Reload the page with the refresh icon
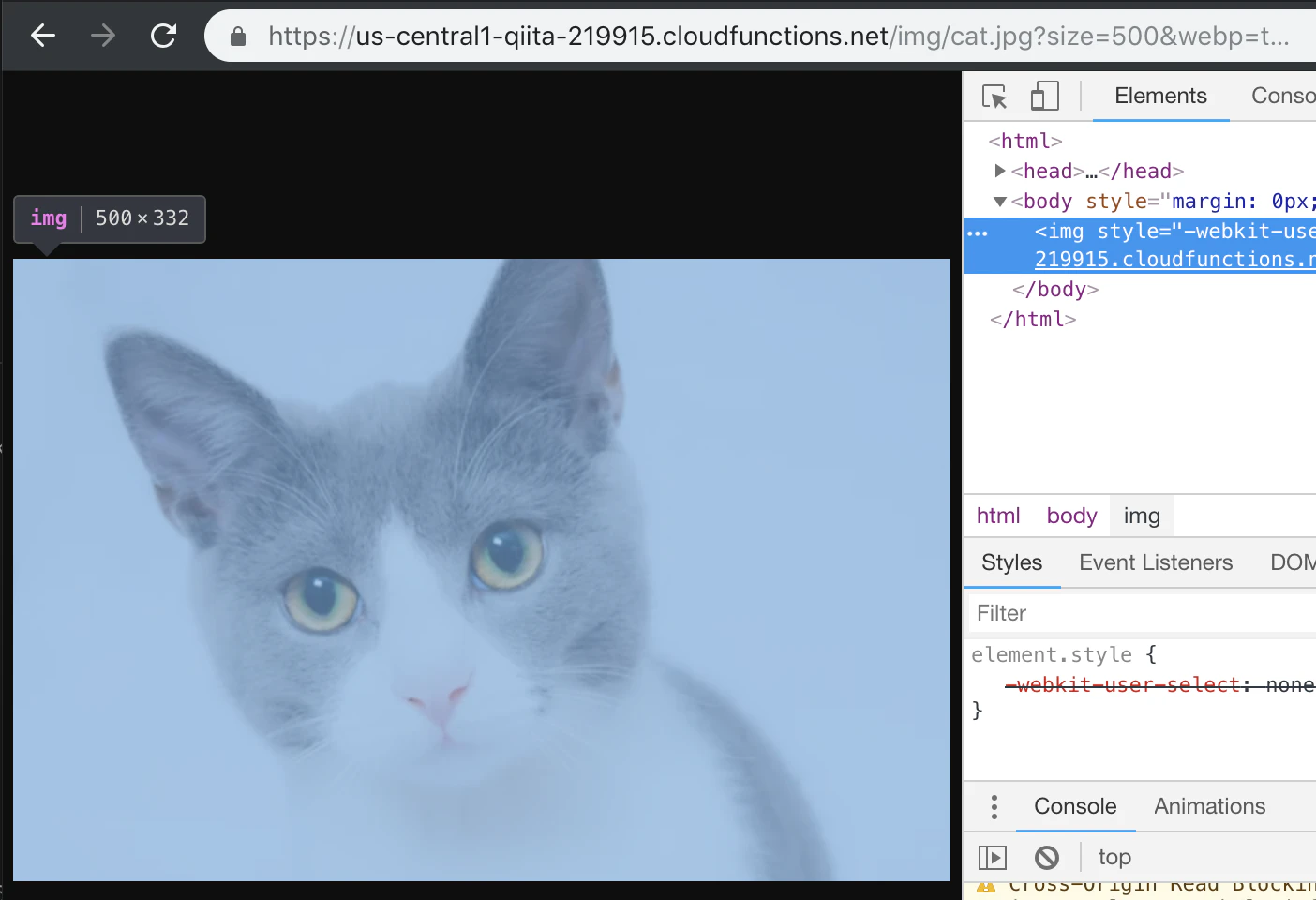 point(164,36)
